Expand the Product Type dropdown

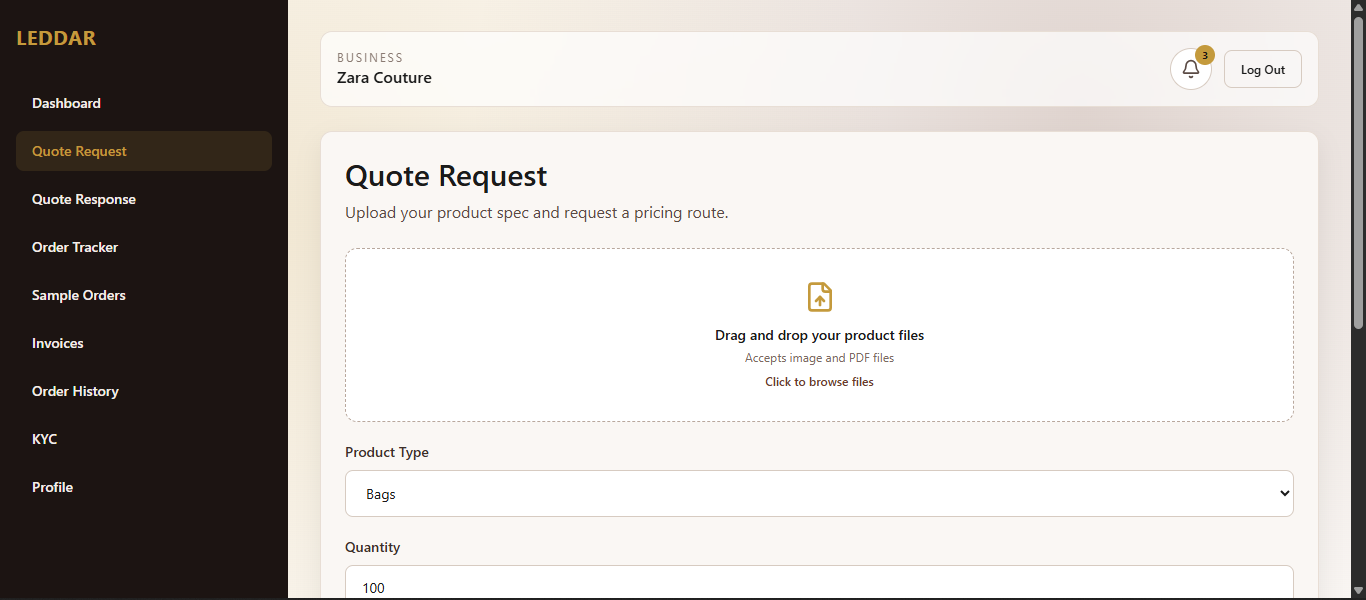819,494
